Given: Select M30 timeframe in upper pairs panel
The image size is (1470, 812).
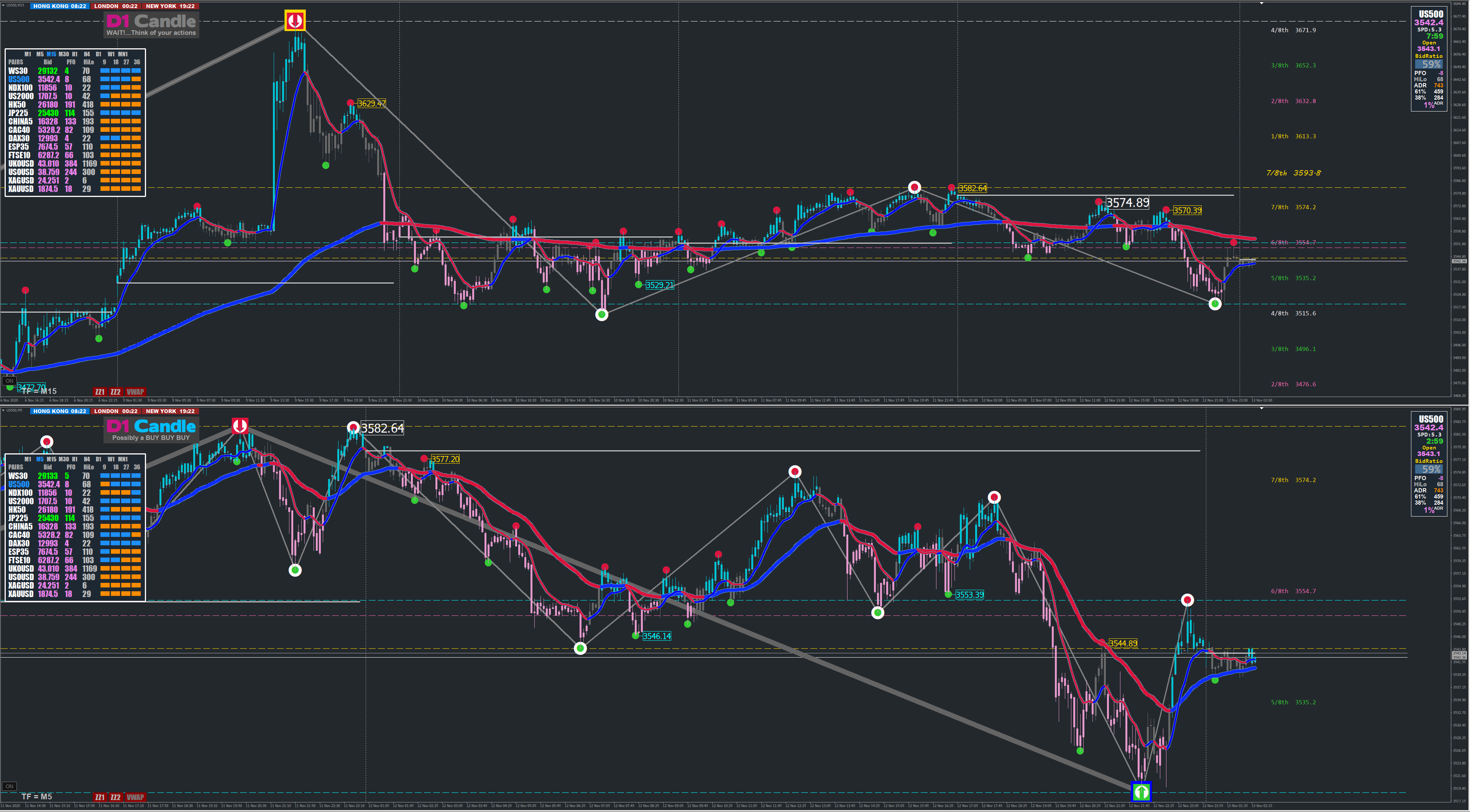Looking at the screenshot, I should pyautogui.click(x=63, y=54).
